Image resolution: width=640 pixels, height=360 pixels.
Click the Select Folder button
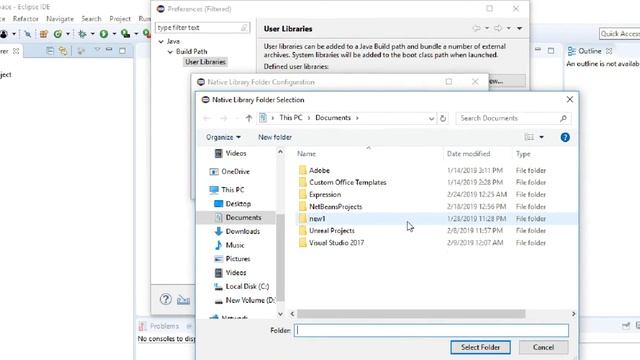coord(480,347)
